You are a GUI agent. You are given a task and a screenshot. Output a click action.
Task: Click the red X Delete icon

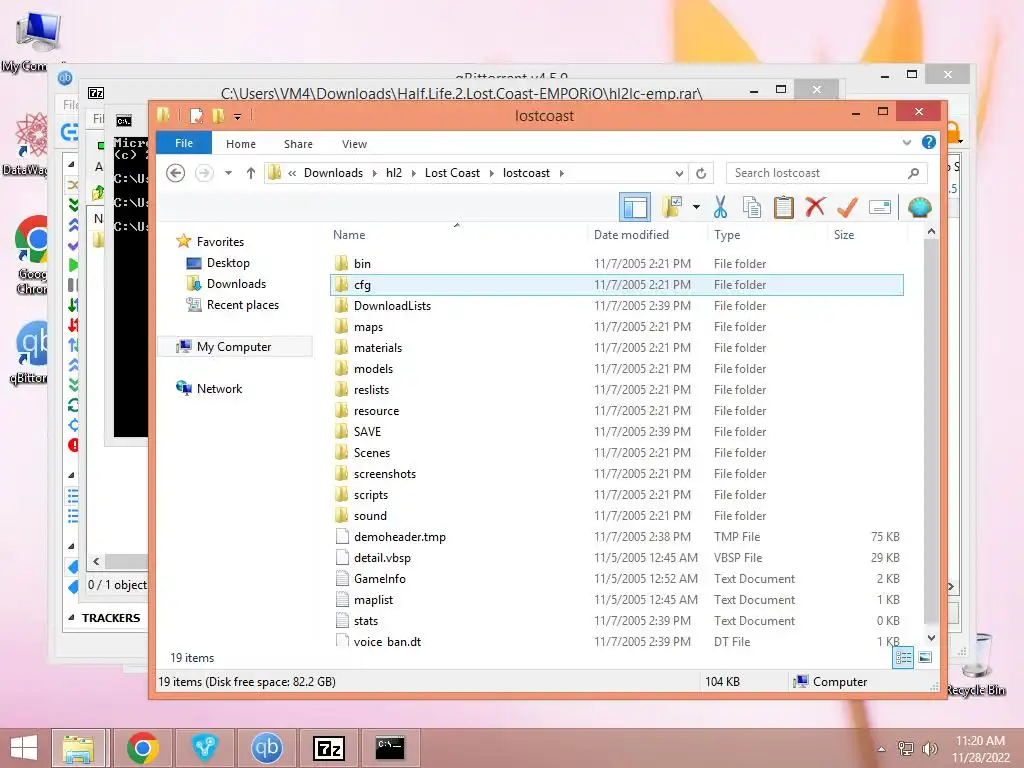point(815,208)
